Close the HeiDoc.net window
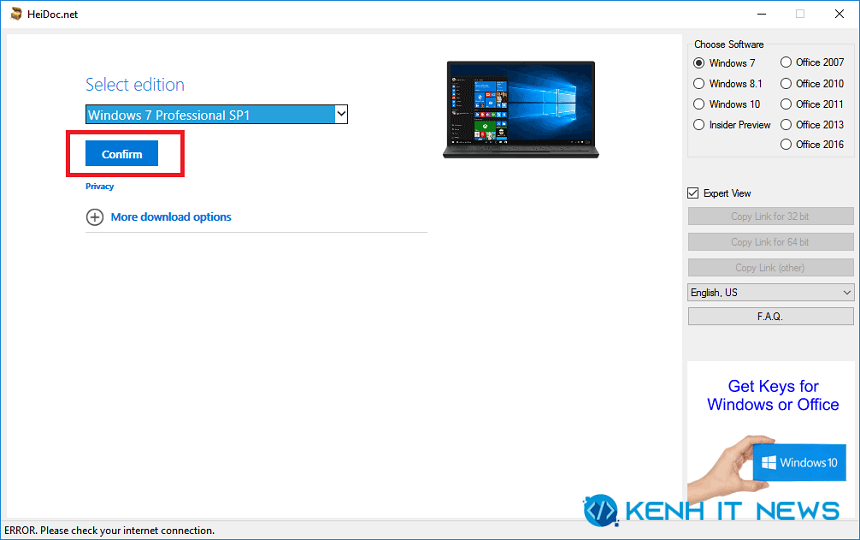860x540 pixels. (x=839, y=14)
